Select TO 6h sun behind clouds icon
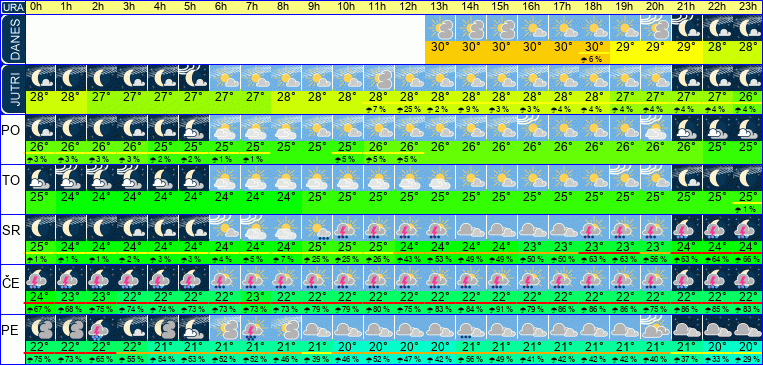The height and width of the screenshot is (365, 763). (x=225, y=178)
